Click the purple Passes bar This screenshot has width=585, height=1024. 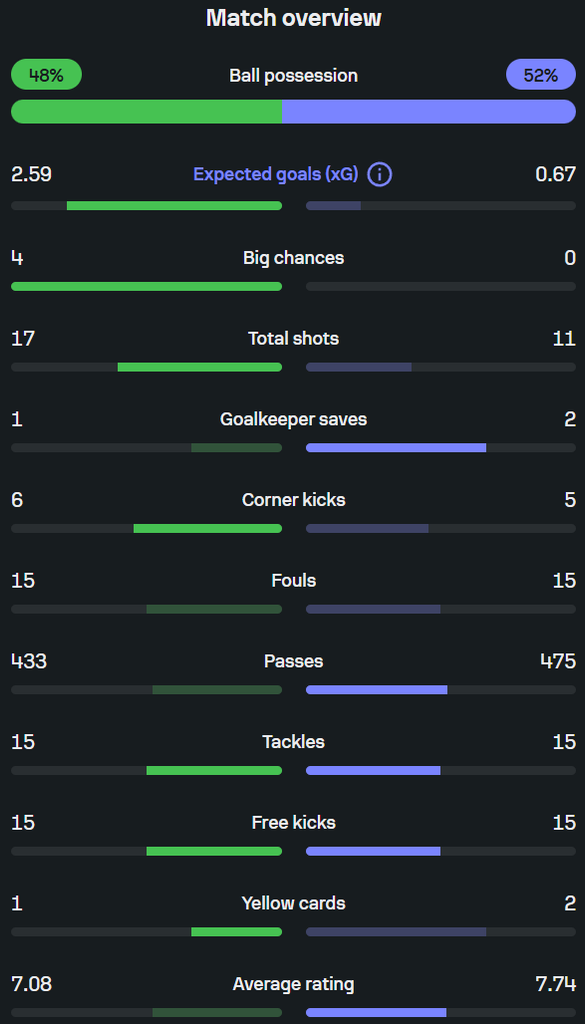[x=376, y=690]
